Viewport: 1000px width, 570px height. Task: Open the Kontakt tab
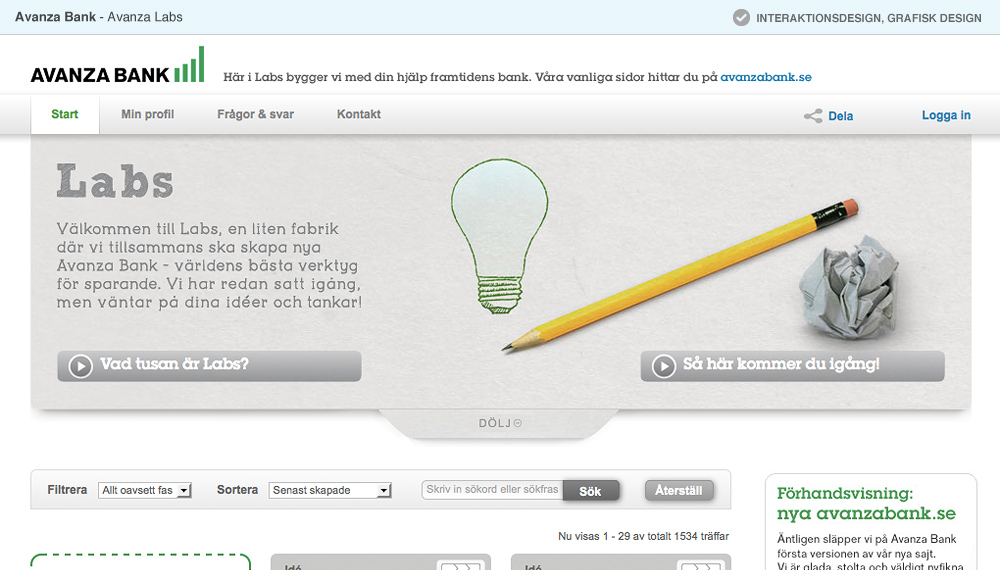358,114
